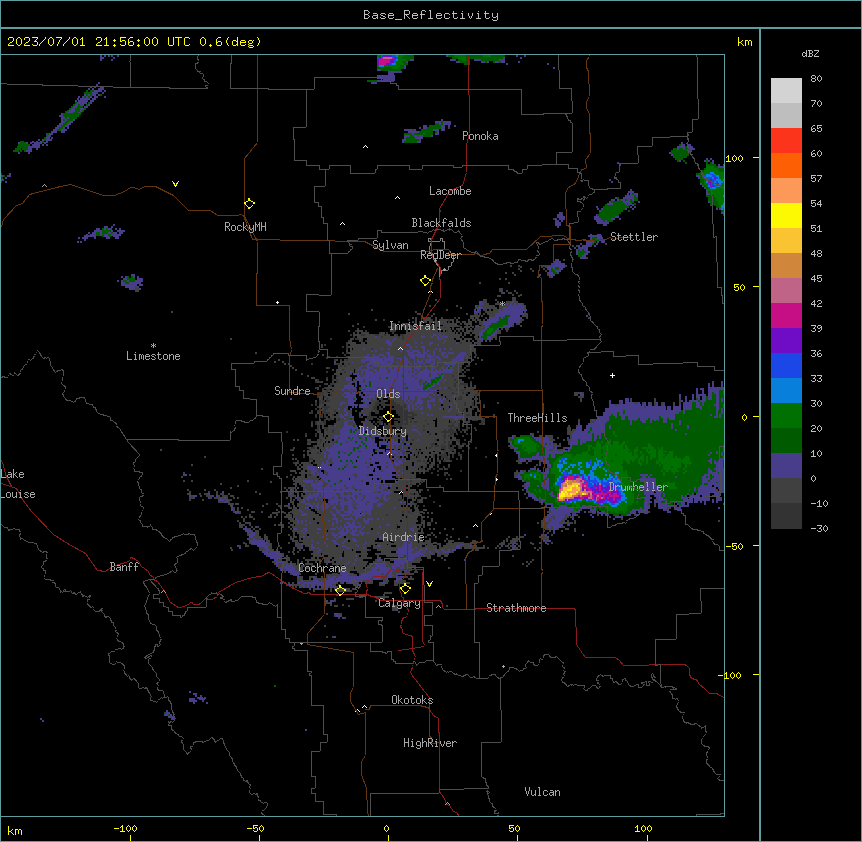Click the Base_Reflectivity title

[x=431, y=15]
